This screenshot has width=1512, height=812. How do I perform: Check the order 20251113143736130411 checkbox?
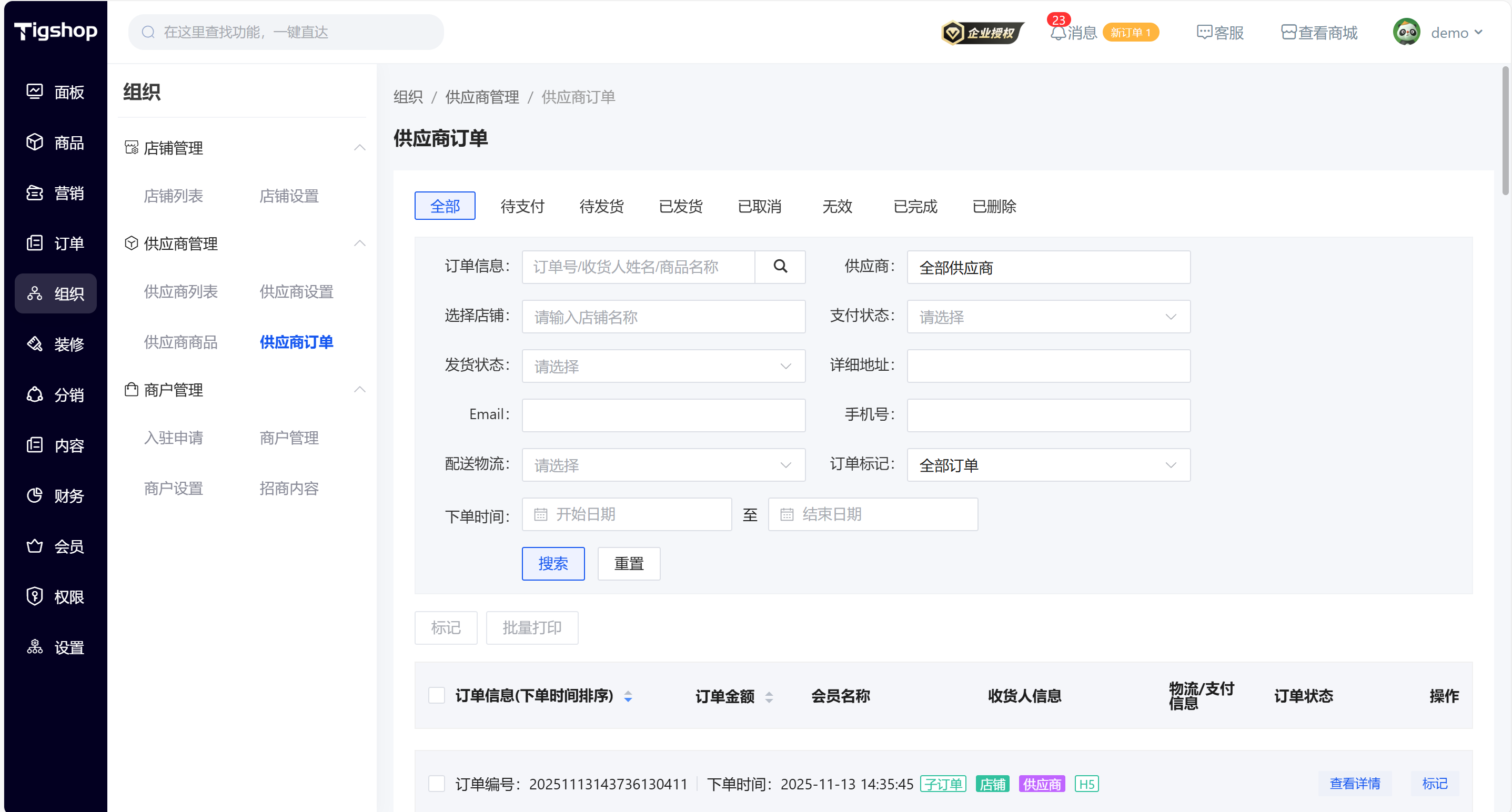(436, 783)
